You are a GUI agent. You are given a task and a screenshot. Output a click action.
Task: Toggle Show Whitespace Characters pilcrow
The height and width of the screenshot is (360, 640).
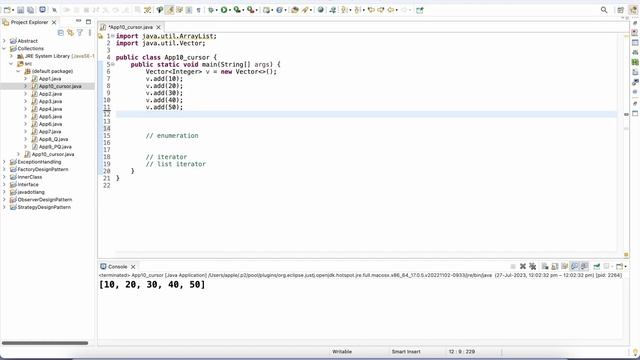[198, 10]
